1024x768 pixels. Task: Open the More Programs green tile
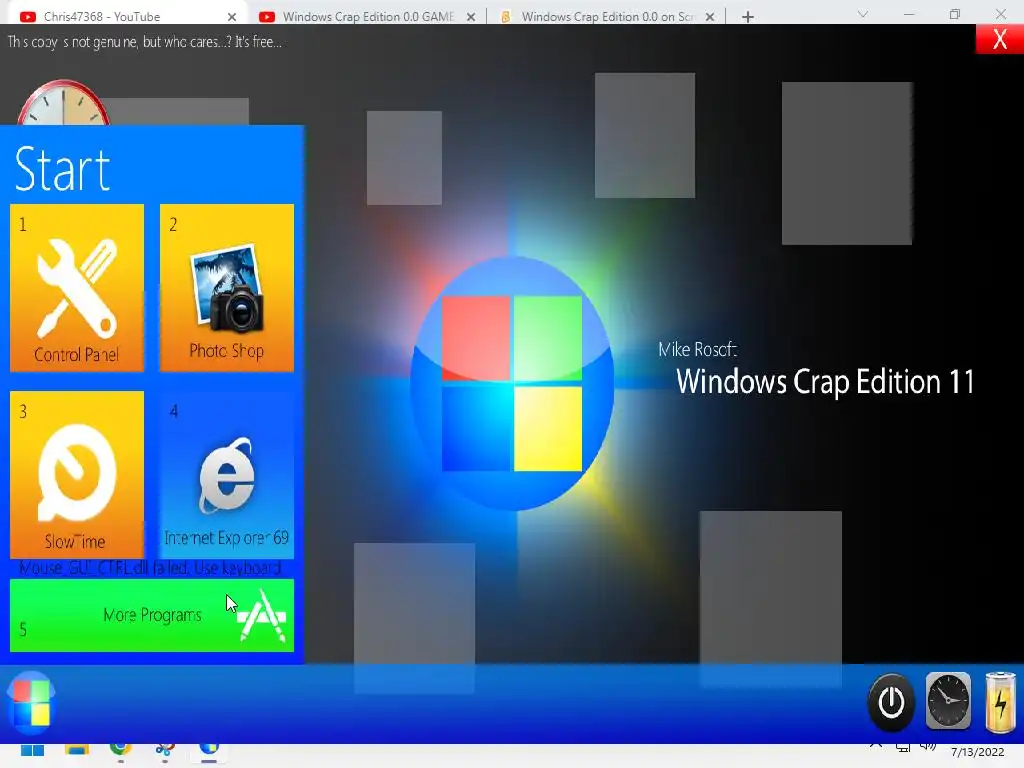152,615
